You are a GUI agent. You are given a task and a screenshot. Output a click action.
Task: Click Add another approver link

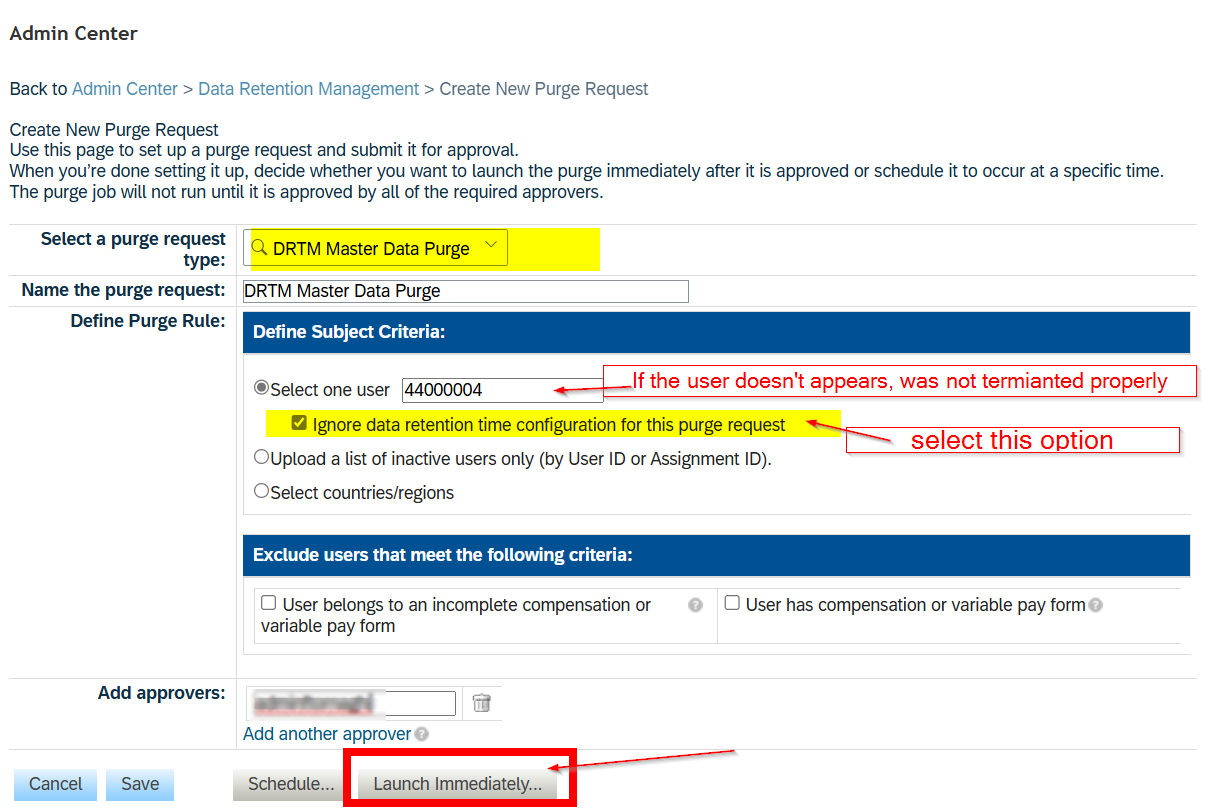pyautogui.click(x=327, y=734)
